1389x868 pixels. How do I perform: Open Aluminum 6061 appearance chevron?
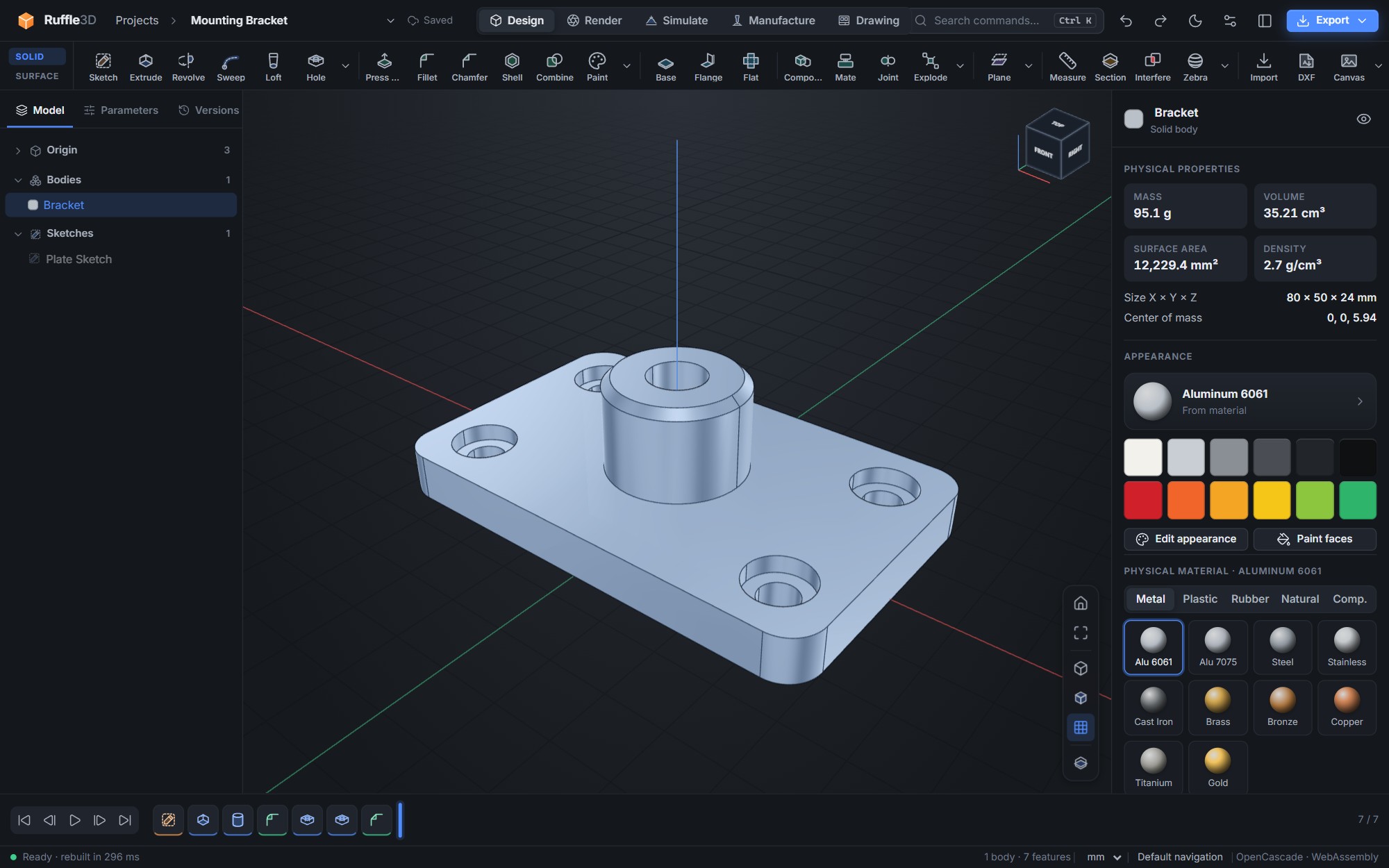pos(1360,401)
